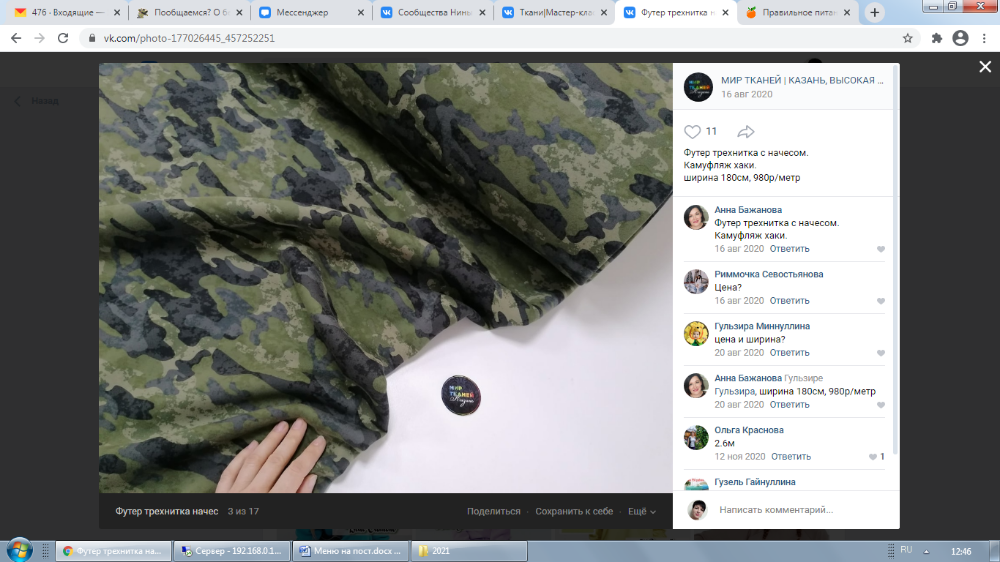Switch to the 476 - Входящие mail tab

point(67,13)
